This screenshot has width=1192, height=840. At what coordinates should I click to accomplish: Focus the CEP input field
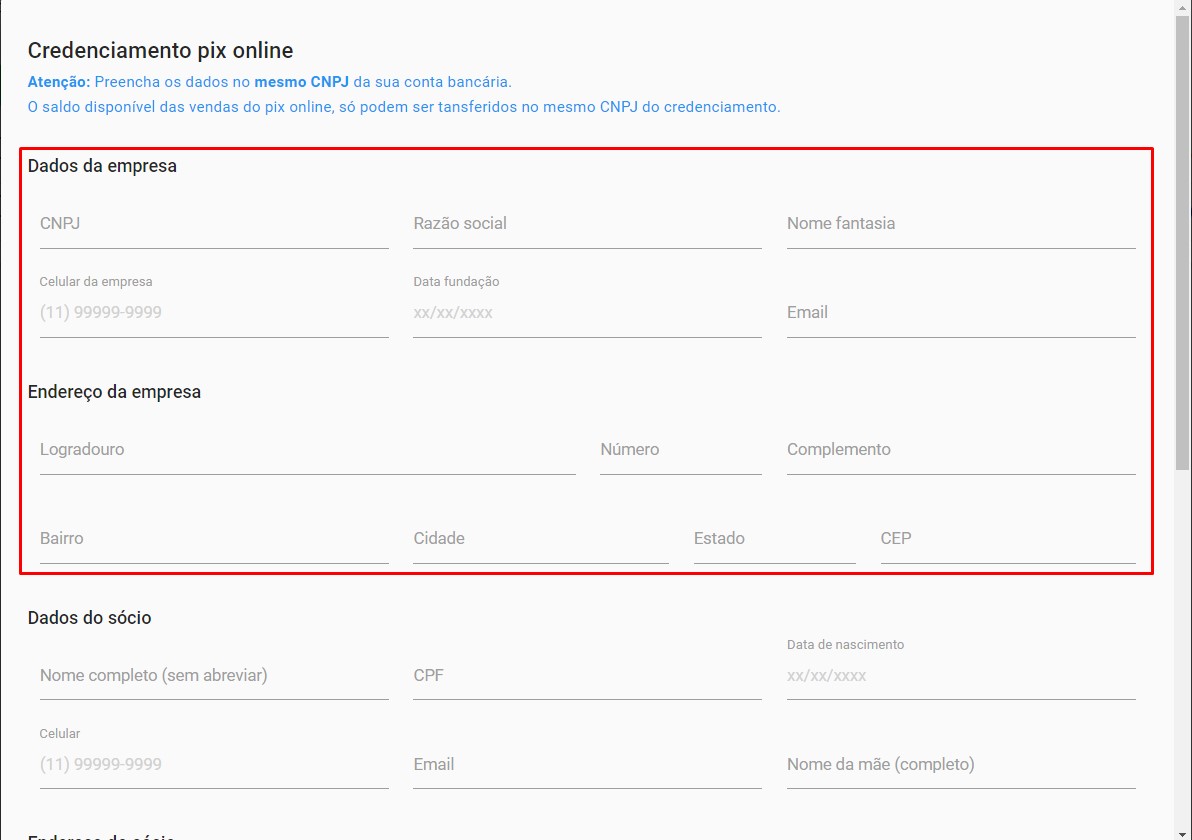pyautogui.click(x=1007, y=539)
